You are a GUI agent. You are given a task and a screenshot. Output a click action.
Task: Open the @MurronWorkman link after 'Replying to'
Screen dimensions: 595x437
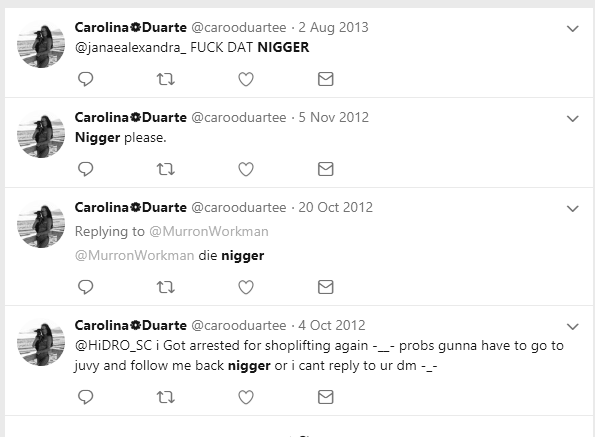click(x=209, y=231)
